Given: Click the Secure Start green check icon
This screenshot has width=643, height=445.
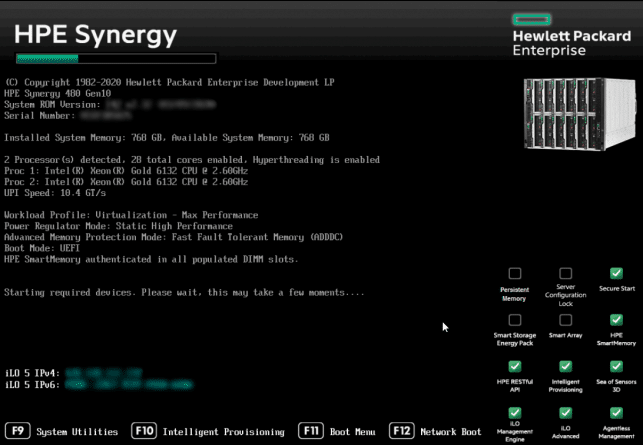Looking at the screenshot, I should coord(616,273).
